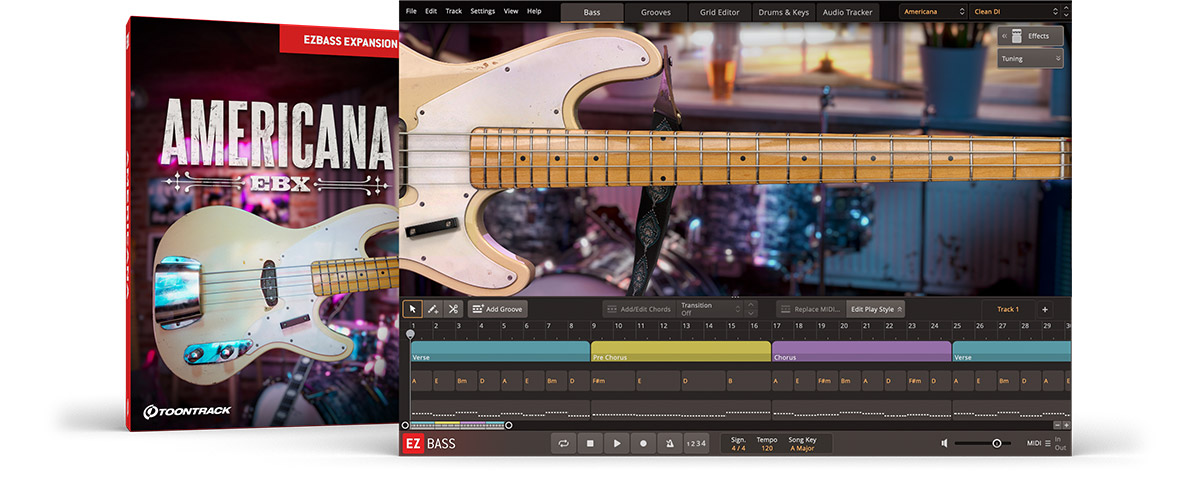Screen dimensions: 1200x488
Task: Select the first Verse song block
Action: click(499, 351)
